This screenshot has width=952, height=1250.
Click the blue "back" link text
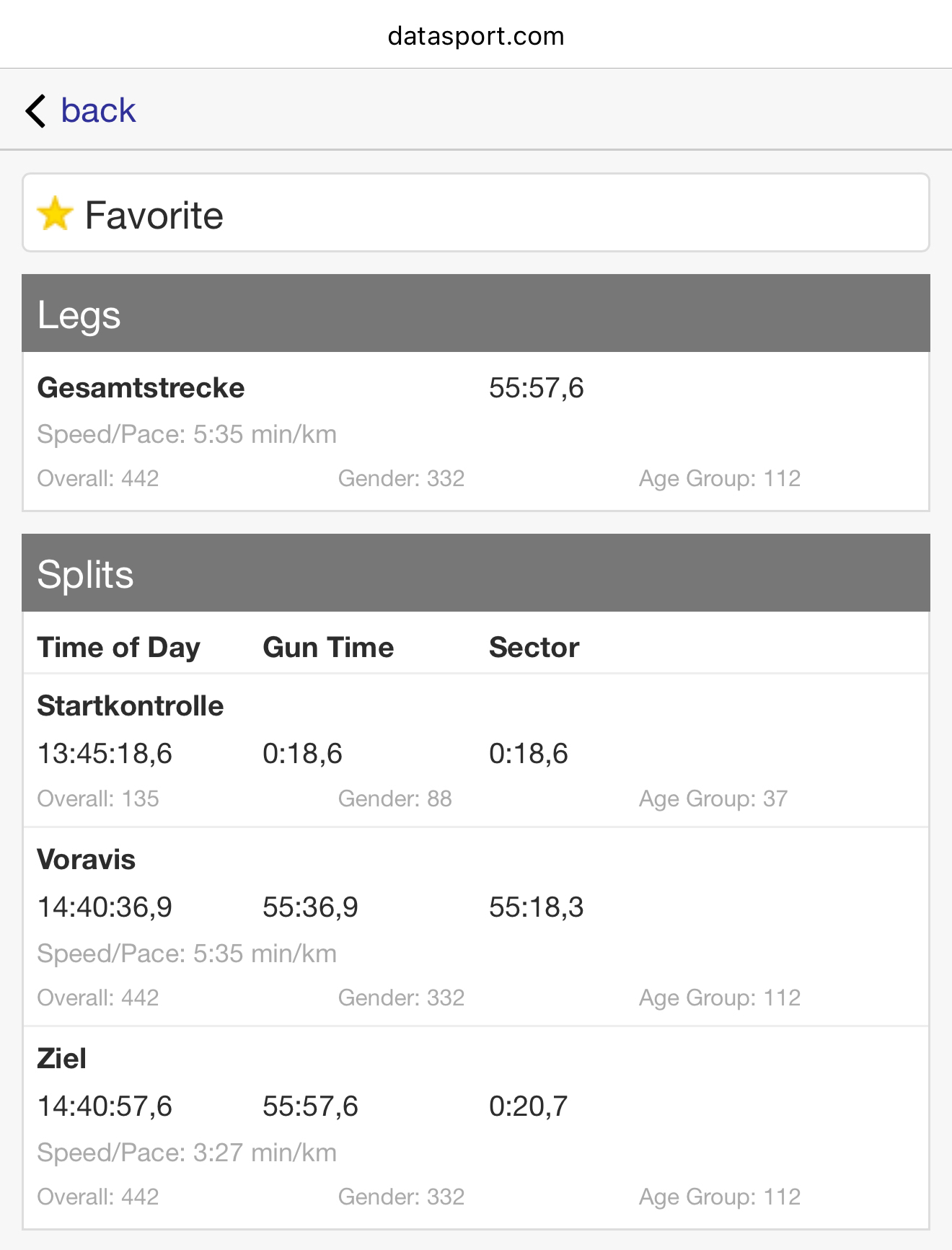(x=98, y=111)
